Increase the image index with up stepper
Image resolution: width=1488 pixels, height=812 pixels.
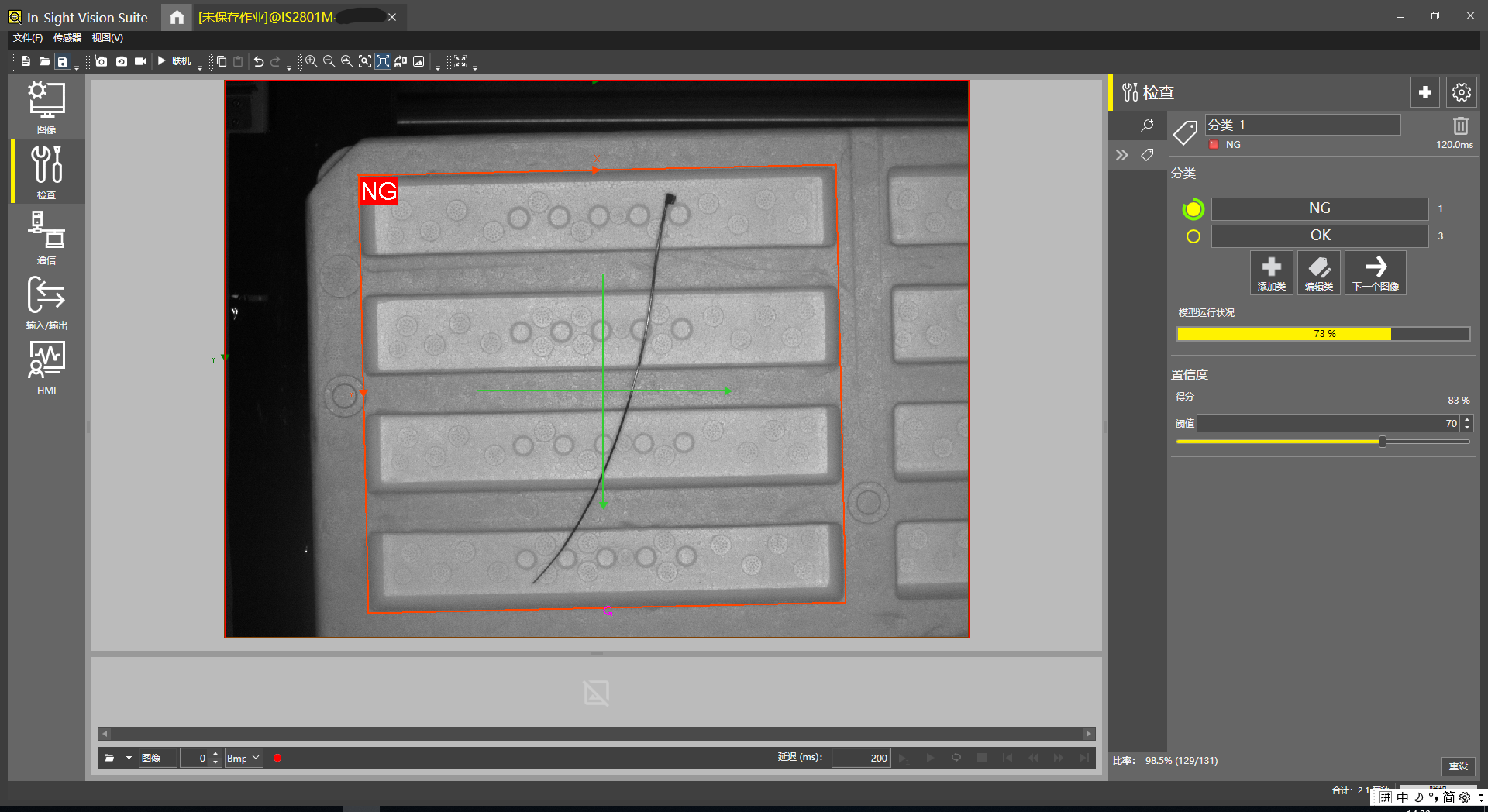[x=215, y=754]
